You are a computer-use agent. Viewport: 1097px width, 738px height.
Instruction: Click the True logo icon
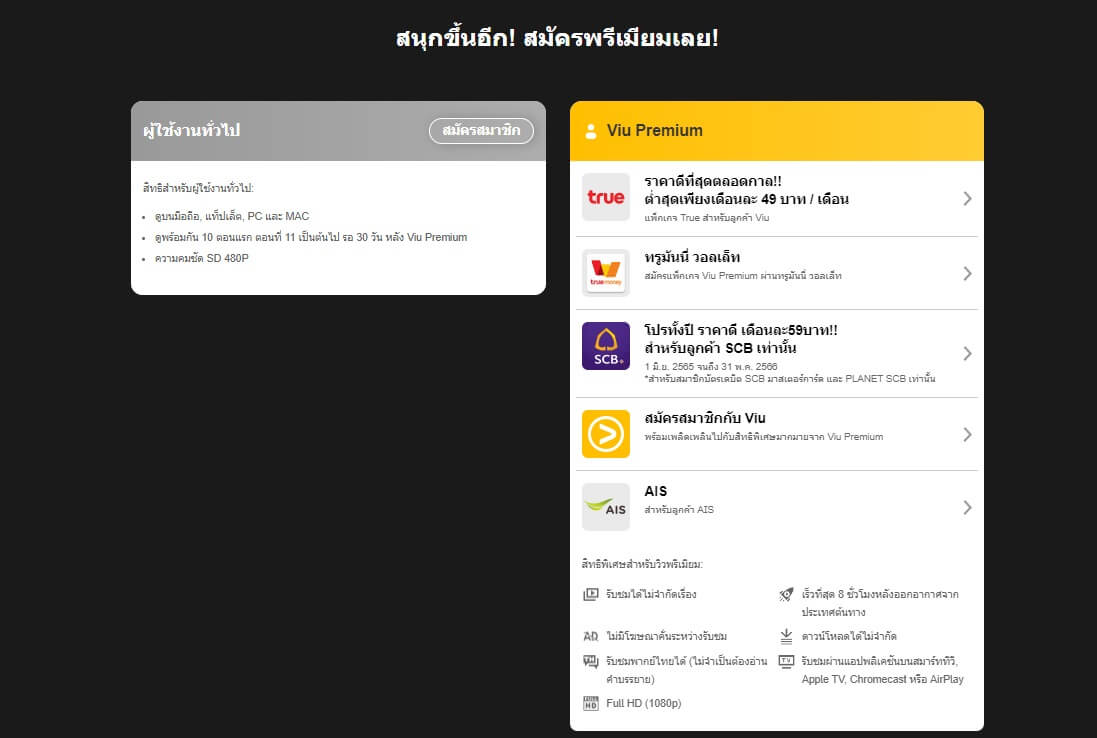[x=605, y=198]
